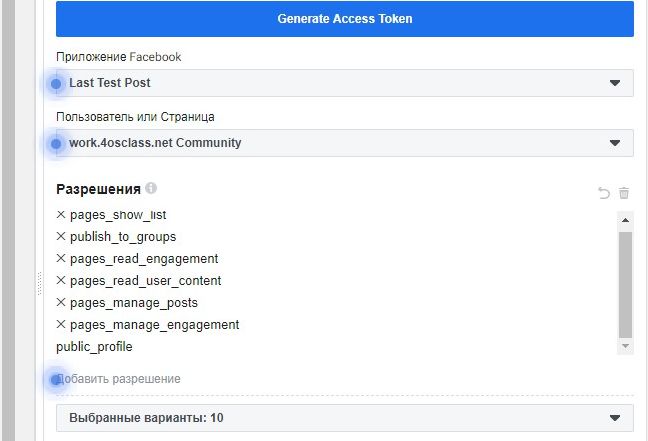
Task: Remove the pages_show_list permission
Action: click(61, 215)
